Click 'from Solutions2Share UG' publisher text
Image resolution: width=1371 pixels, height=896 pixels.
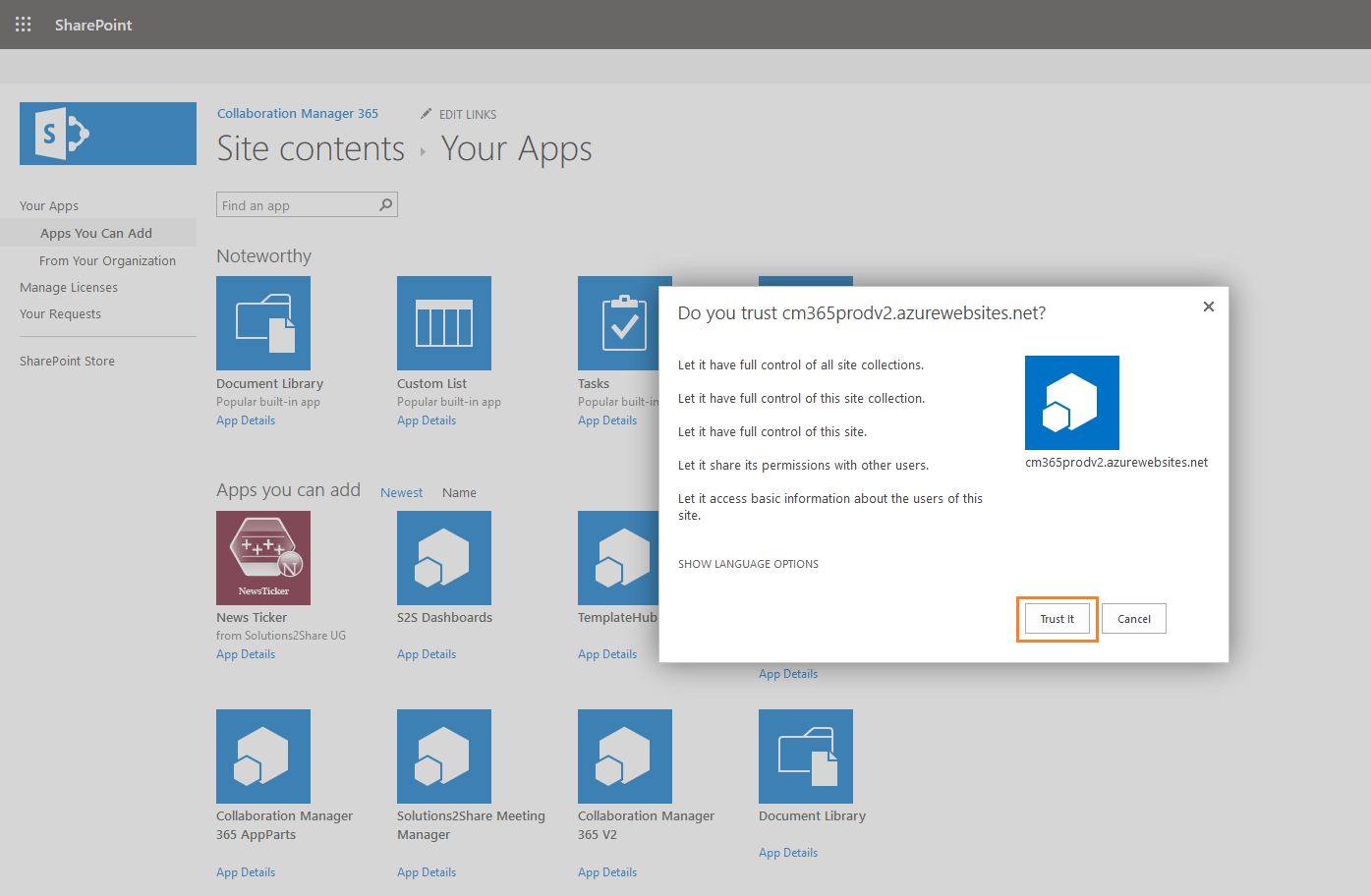281,636
